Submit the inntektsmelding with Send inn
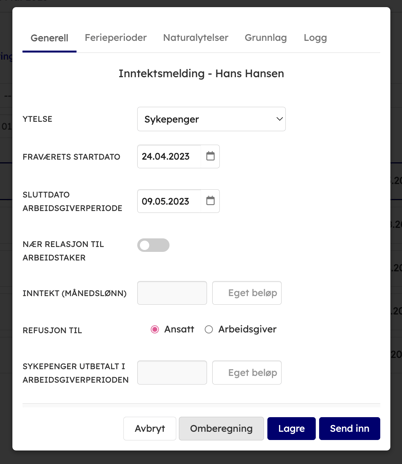This screenshot has height=464, width=402. pos(349,429)
